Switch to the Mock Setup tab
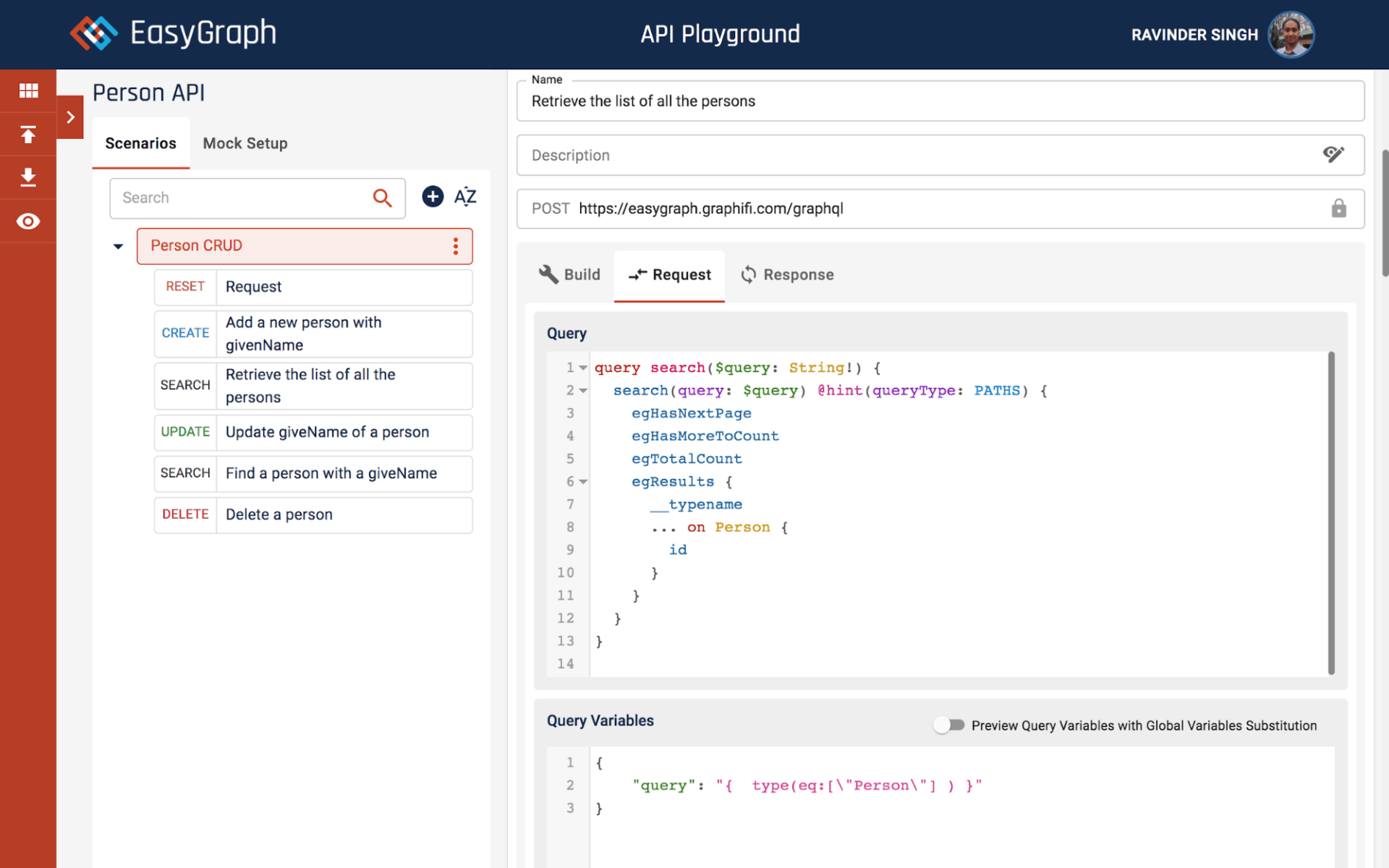Image resolution: width=1389 pixels, height=868 pixels. click(245, 143)
